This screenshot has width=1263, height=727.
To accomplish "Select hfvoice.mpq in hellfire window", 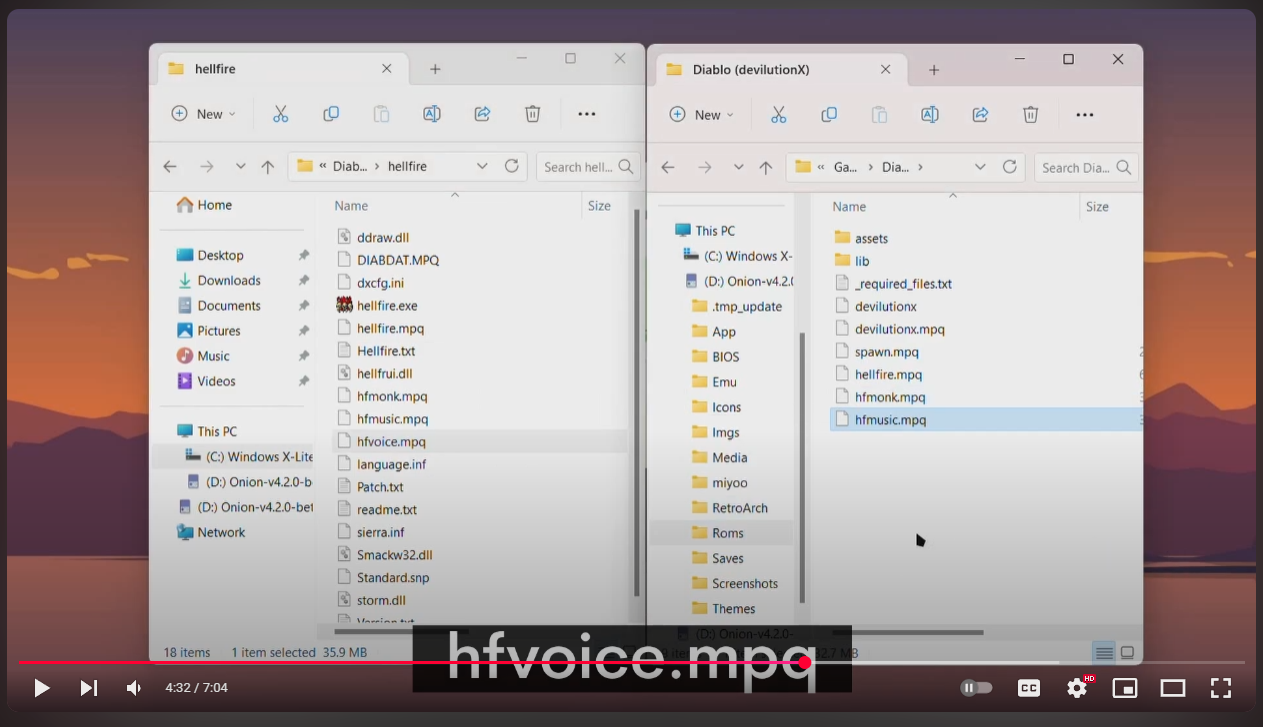I will point(479,441).
